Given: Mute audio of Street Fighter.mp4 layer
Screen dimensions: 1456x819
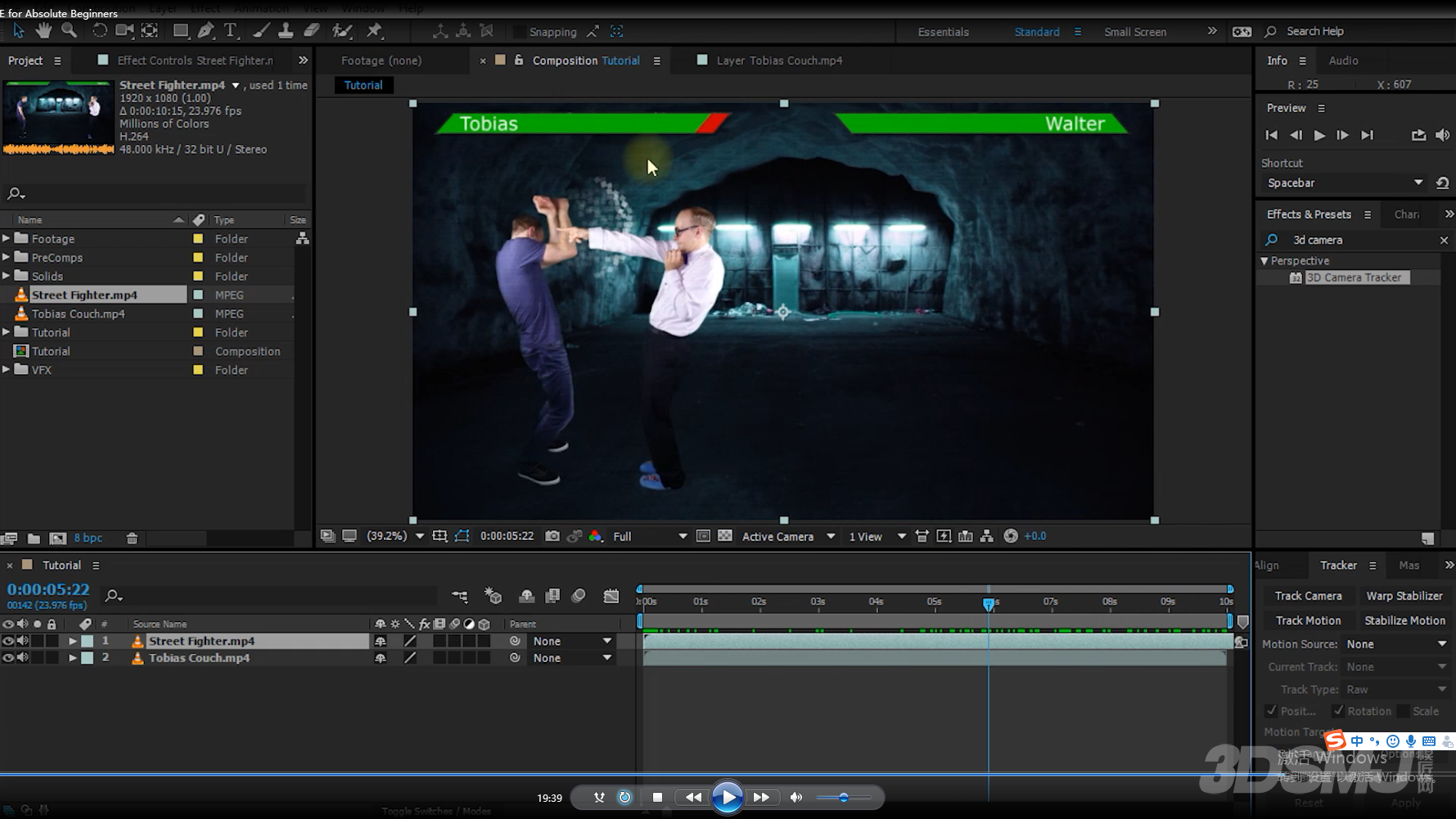Looking at the screenshot, I should pyautogui.click(x=23, y=641).
